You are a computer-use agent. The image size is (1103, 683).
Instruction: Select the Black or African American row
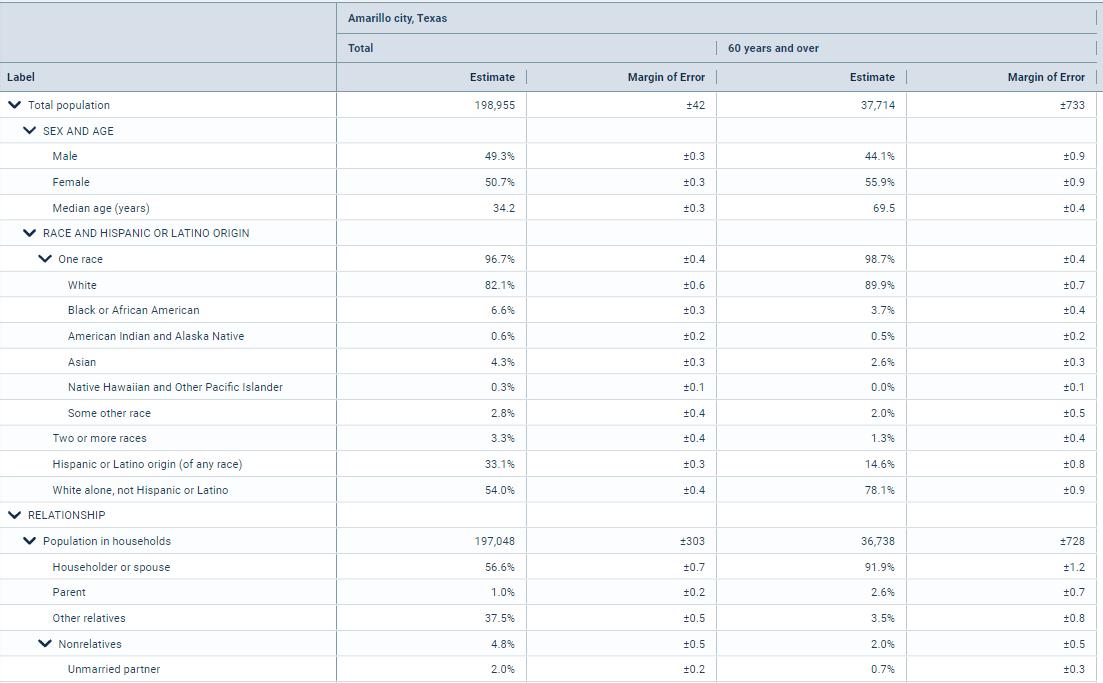[133, 310]
